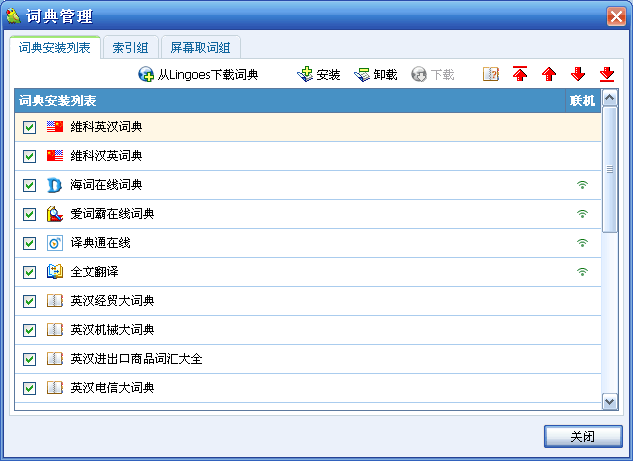
Task: Click the flag icon of 维科汉英词典
Action: click(x=54, y=156)
